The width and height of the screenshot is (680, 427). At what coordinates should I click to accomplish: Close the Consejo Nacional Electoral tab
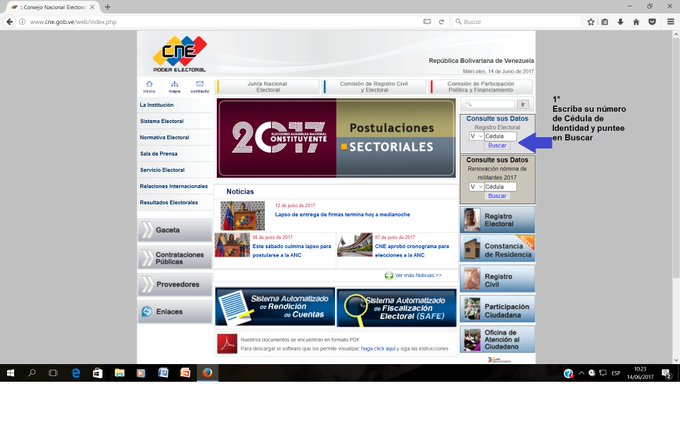click(92, 7)
